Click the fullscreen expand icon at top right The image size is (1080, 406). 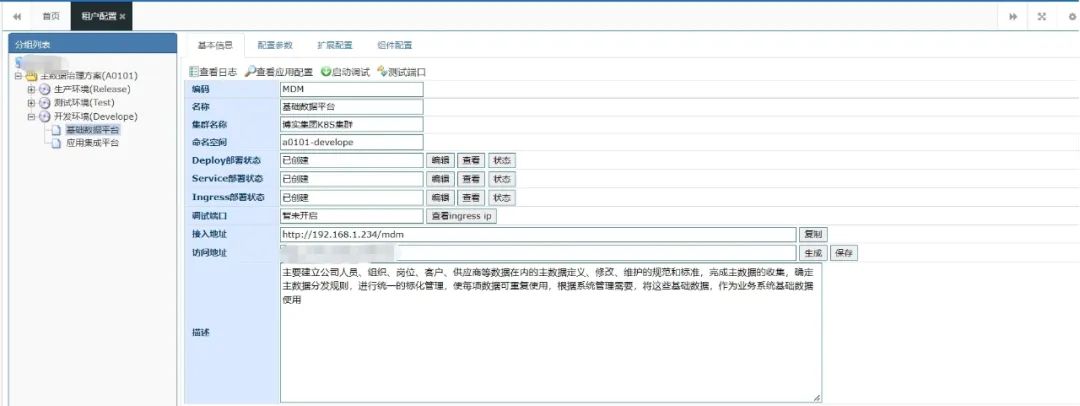(1042, 17)
